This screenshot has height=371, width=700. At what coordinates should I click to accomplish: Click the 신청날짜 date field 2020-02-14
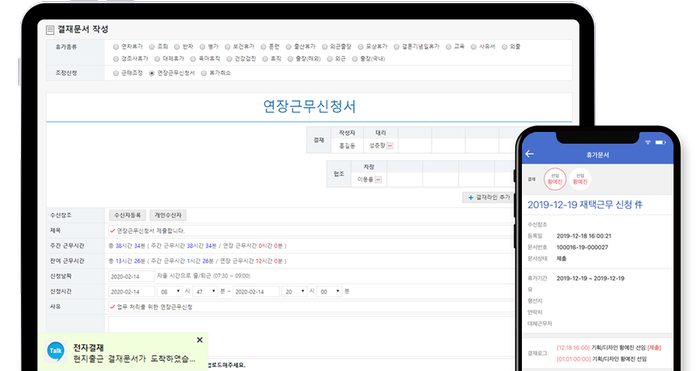[131, 276]
